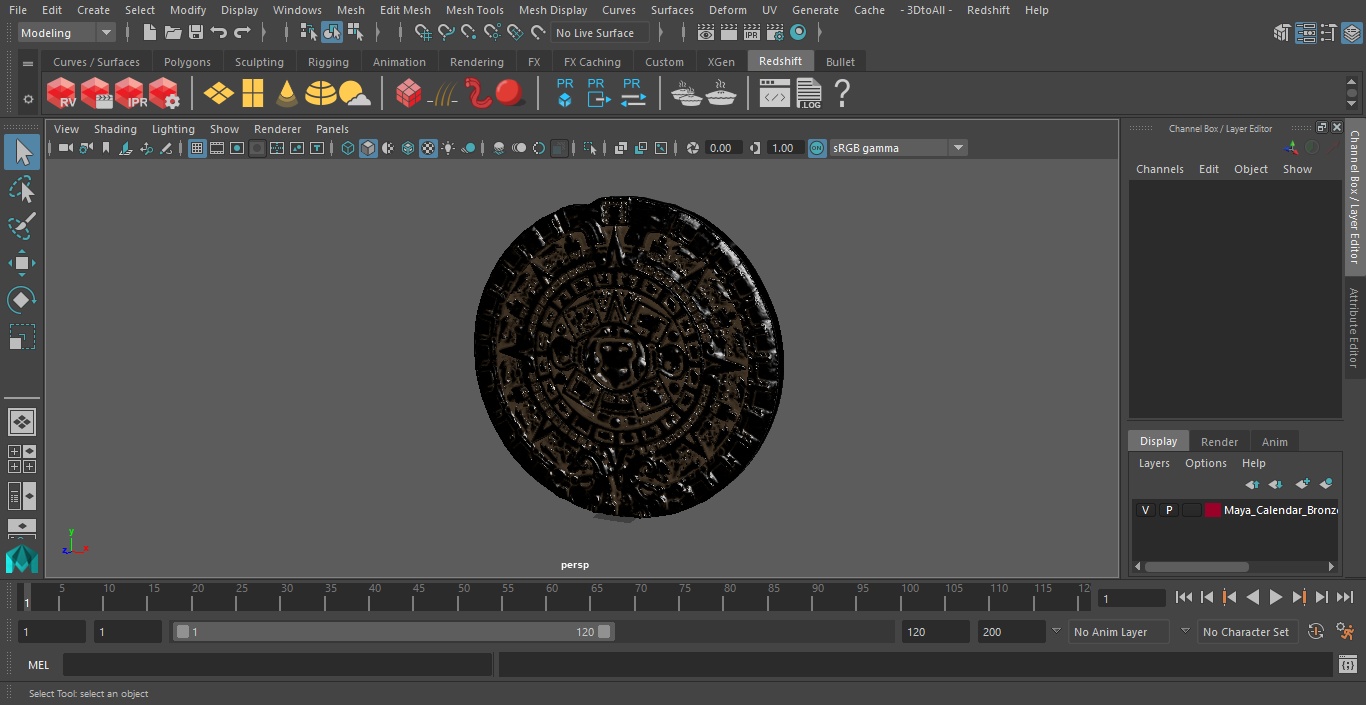The image size is (1366, 705).
Task: Click Options in the layer editor
Action: coord(1205,463)
